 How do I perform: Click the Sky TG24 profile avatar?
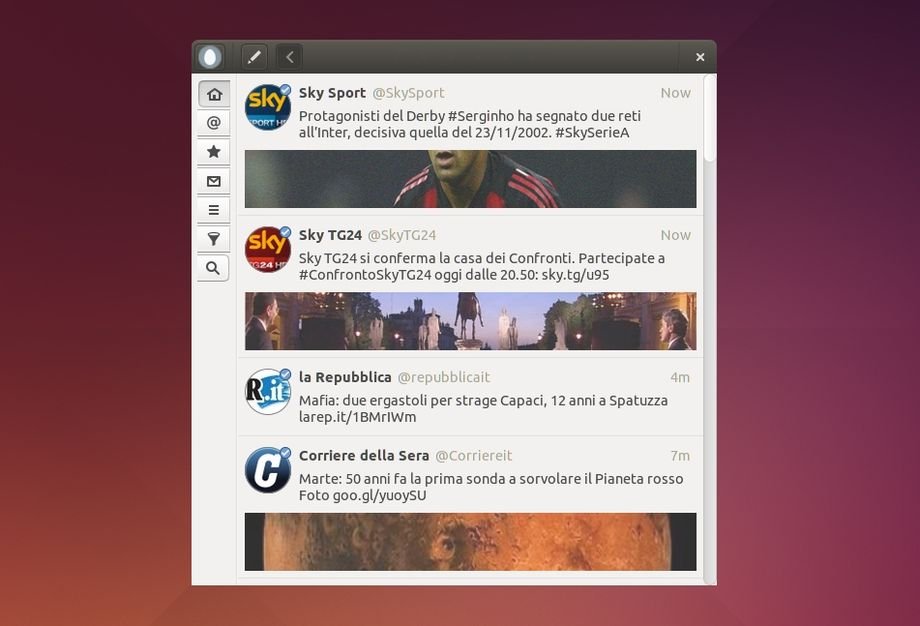[x=267, y=250]
